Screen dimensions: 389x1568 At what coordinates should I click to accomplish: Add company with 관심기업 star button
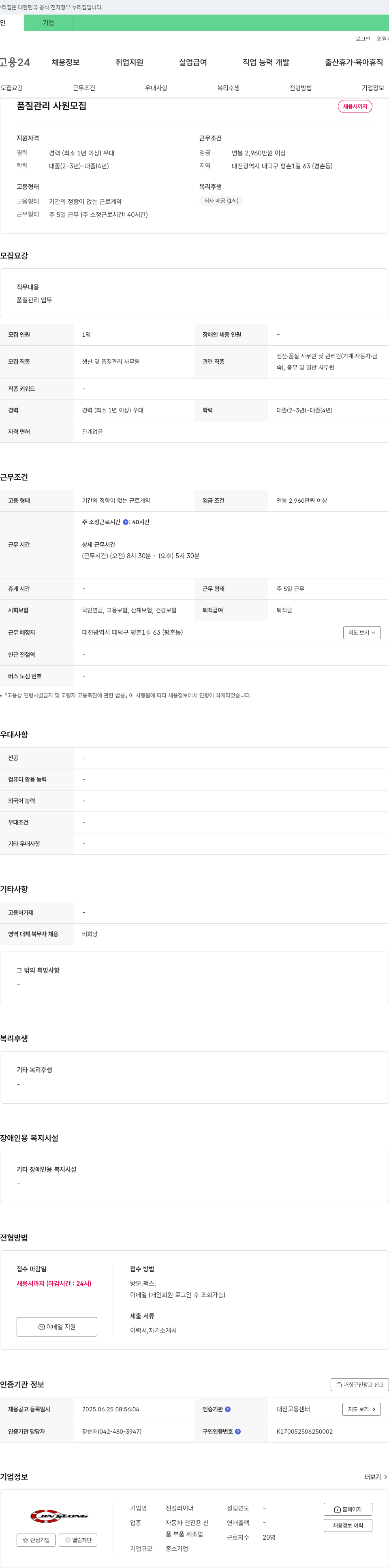(x=36, y=1540)
